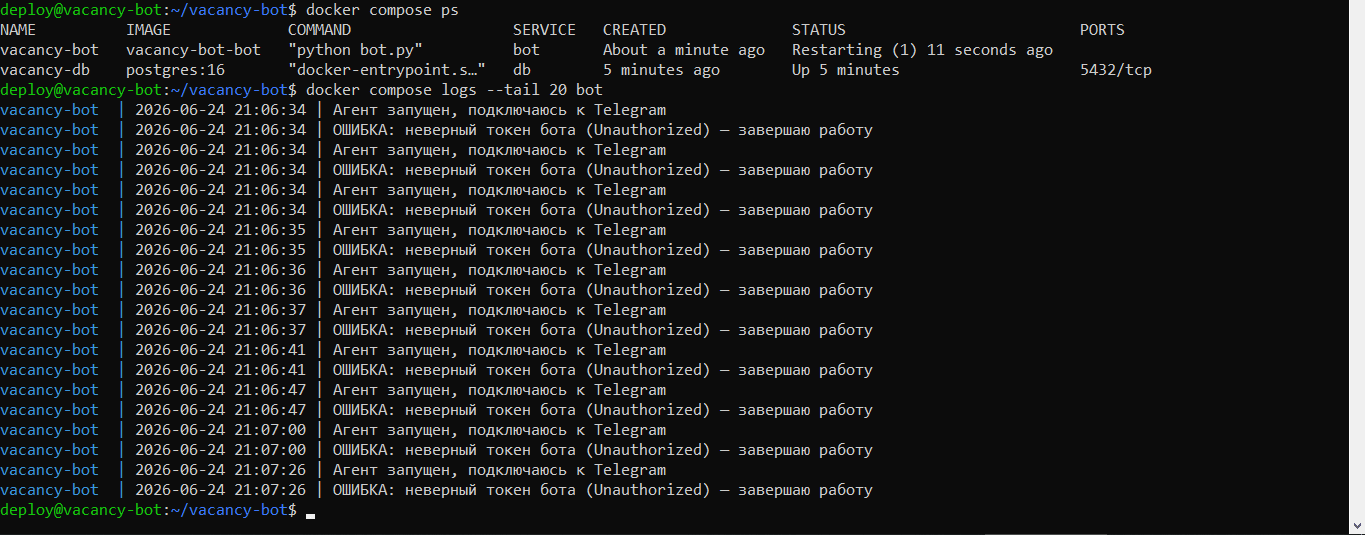1365x535 pixels.
Task: Click the PORTS column header
Action: 1102,30
